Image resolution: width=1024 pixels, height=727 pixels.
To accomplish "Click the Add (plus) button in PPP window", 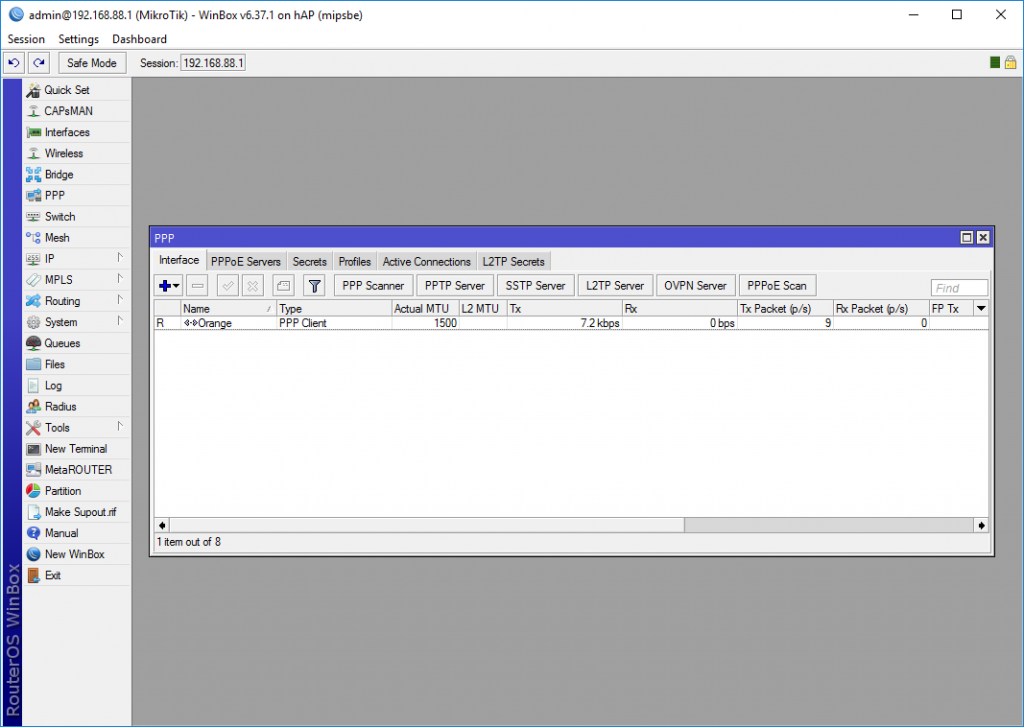I will tap(166, 286).
